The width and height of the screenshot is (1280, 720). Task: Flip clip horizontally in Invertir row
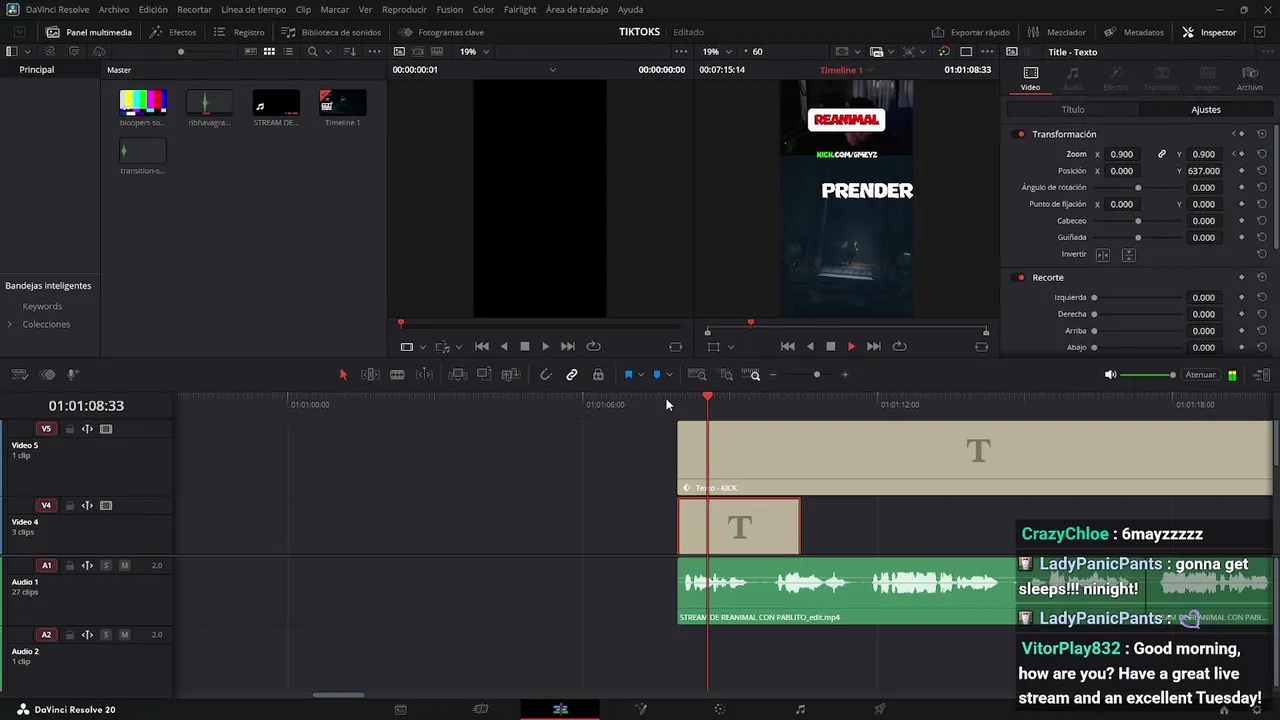tap(1103, 255)
